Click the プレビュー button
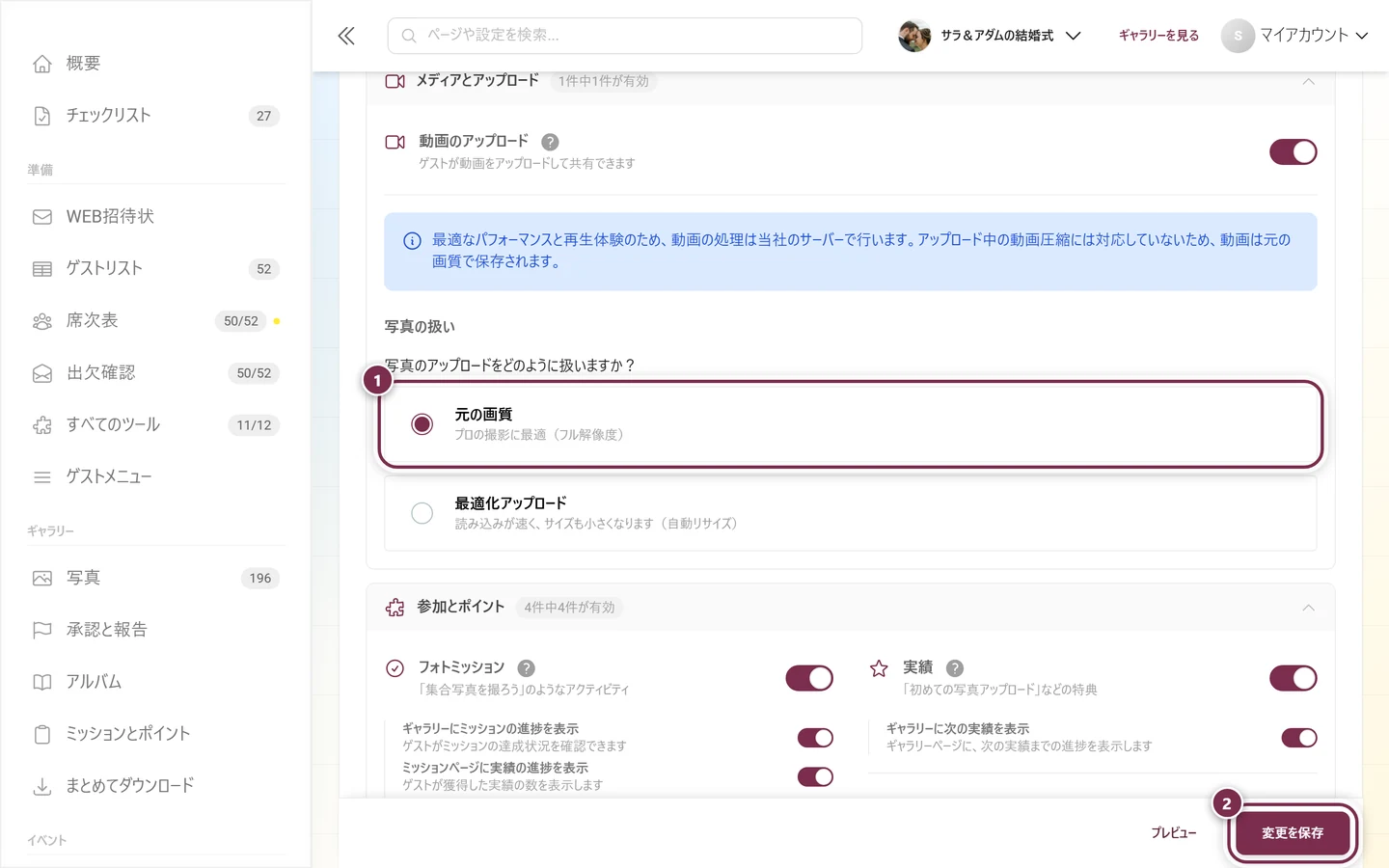Viewport: 1389px width, 868px height. 1174,833
